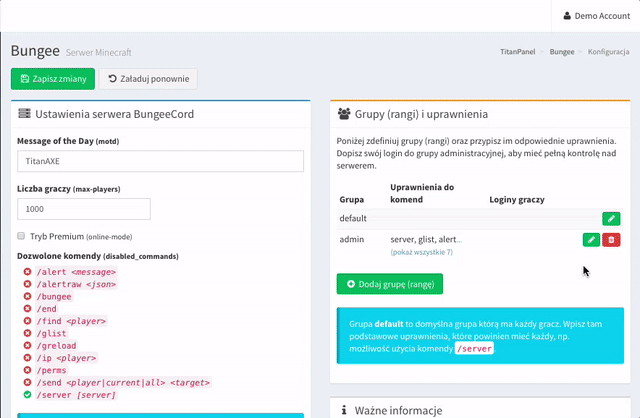
Task: Open the Demo Account menu
Action: pos(596,15)
